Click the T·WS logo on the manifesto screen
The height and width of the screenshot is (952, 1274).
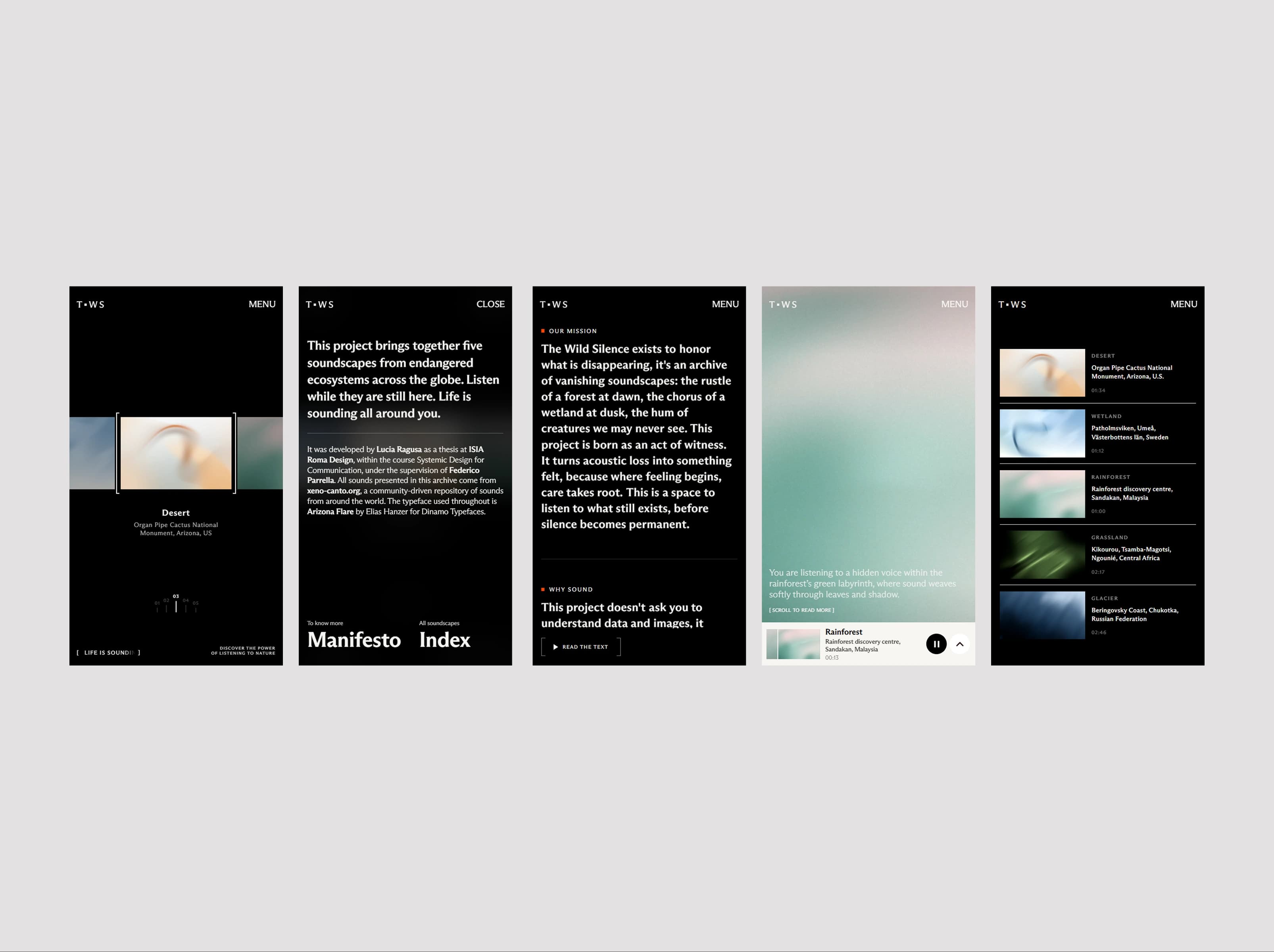click(553, 304)
